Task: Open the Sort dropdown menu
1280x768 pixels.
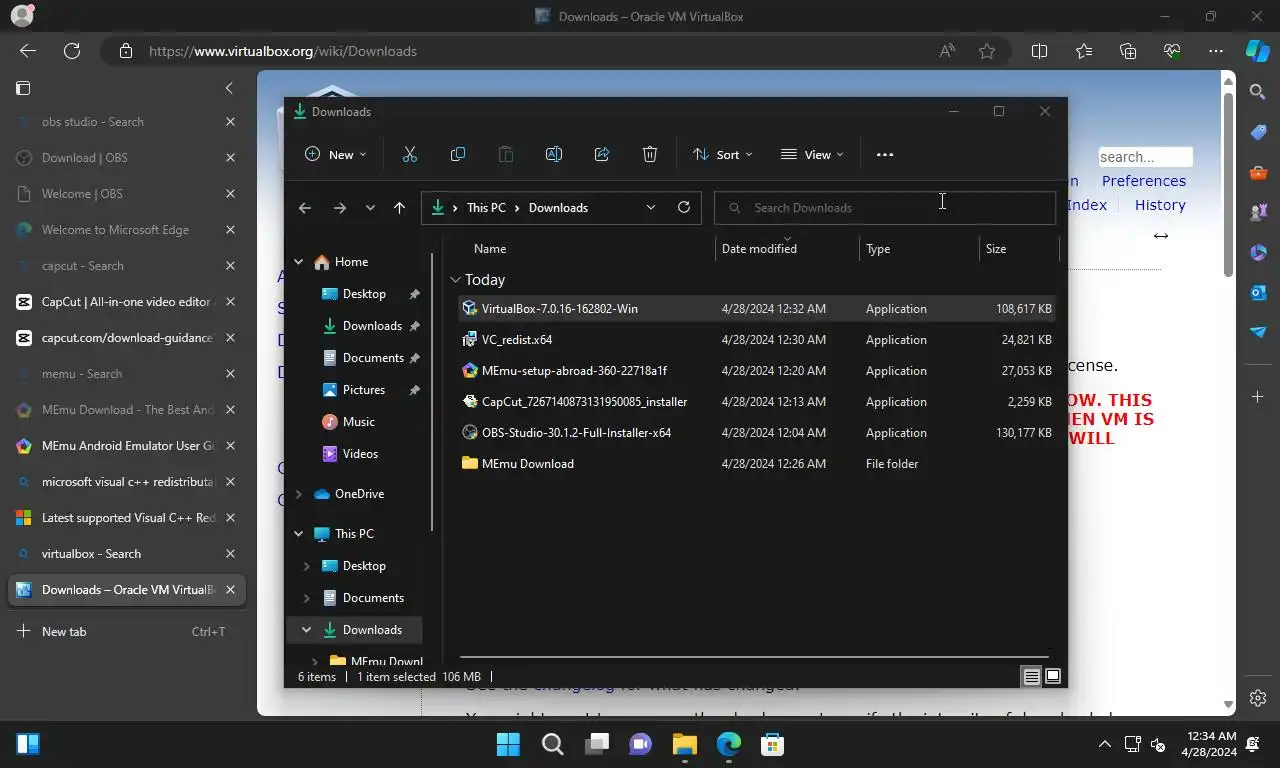Action: 723,154
